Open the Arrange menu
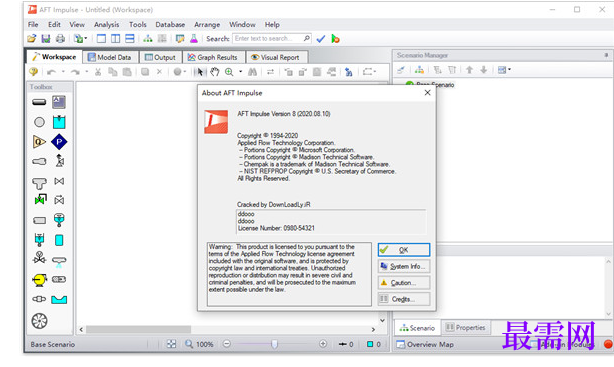This screenshot has width=614, height=367. tap(207, 24)
